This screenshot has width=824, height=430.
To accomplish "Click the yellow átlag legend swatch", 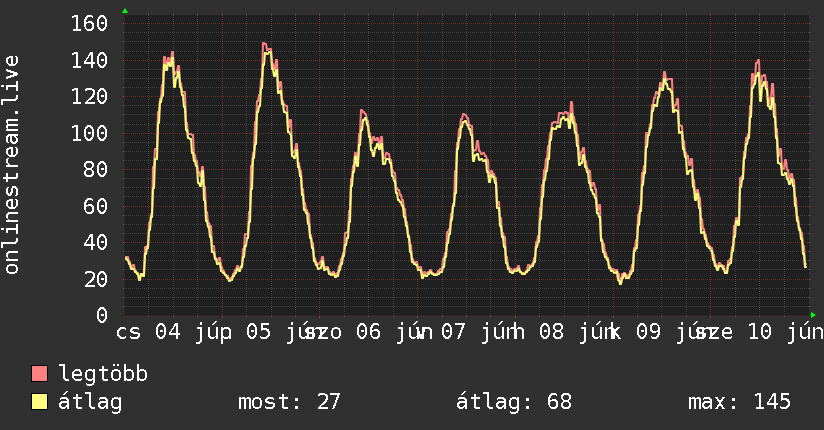I will tap(39, 402).
